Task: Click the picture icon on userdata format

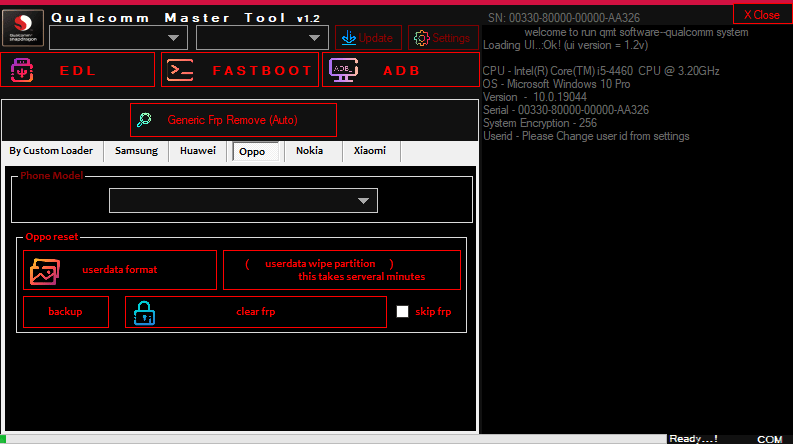Action: tap(45, 271)
